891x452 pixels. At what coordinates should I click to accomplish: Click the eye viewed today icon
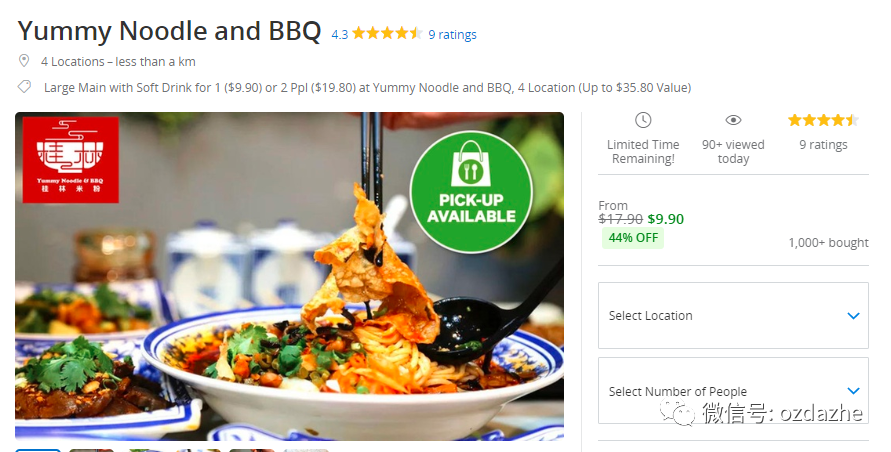tap(733, 120)
